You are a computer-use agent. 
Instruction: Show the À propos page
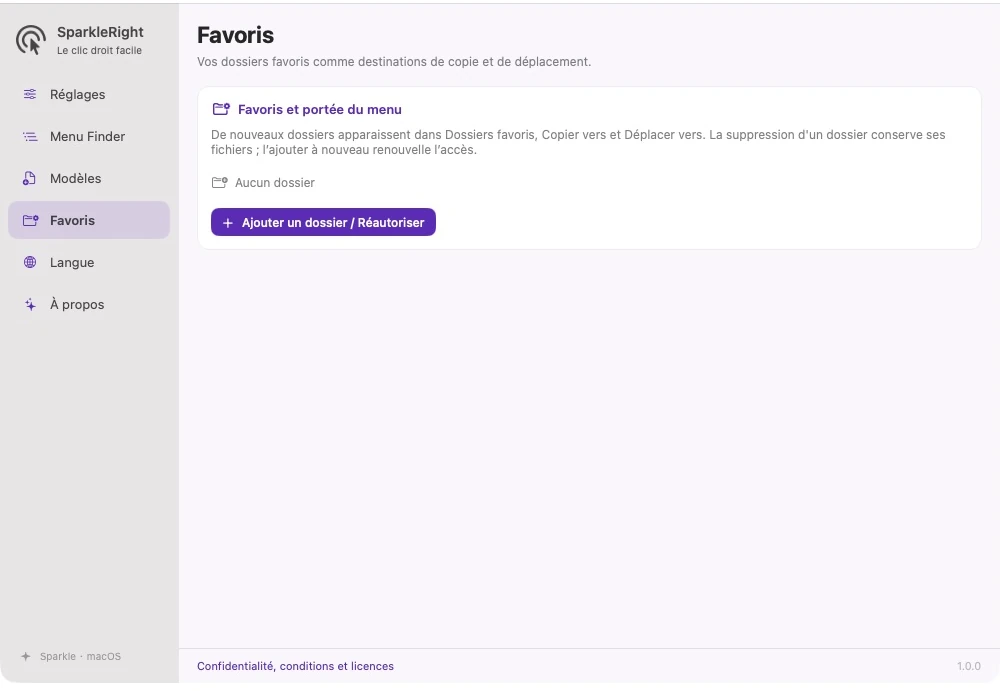pyautogui.click(x=89, y=304)
